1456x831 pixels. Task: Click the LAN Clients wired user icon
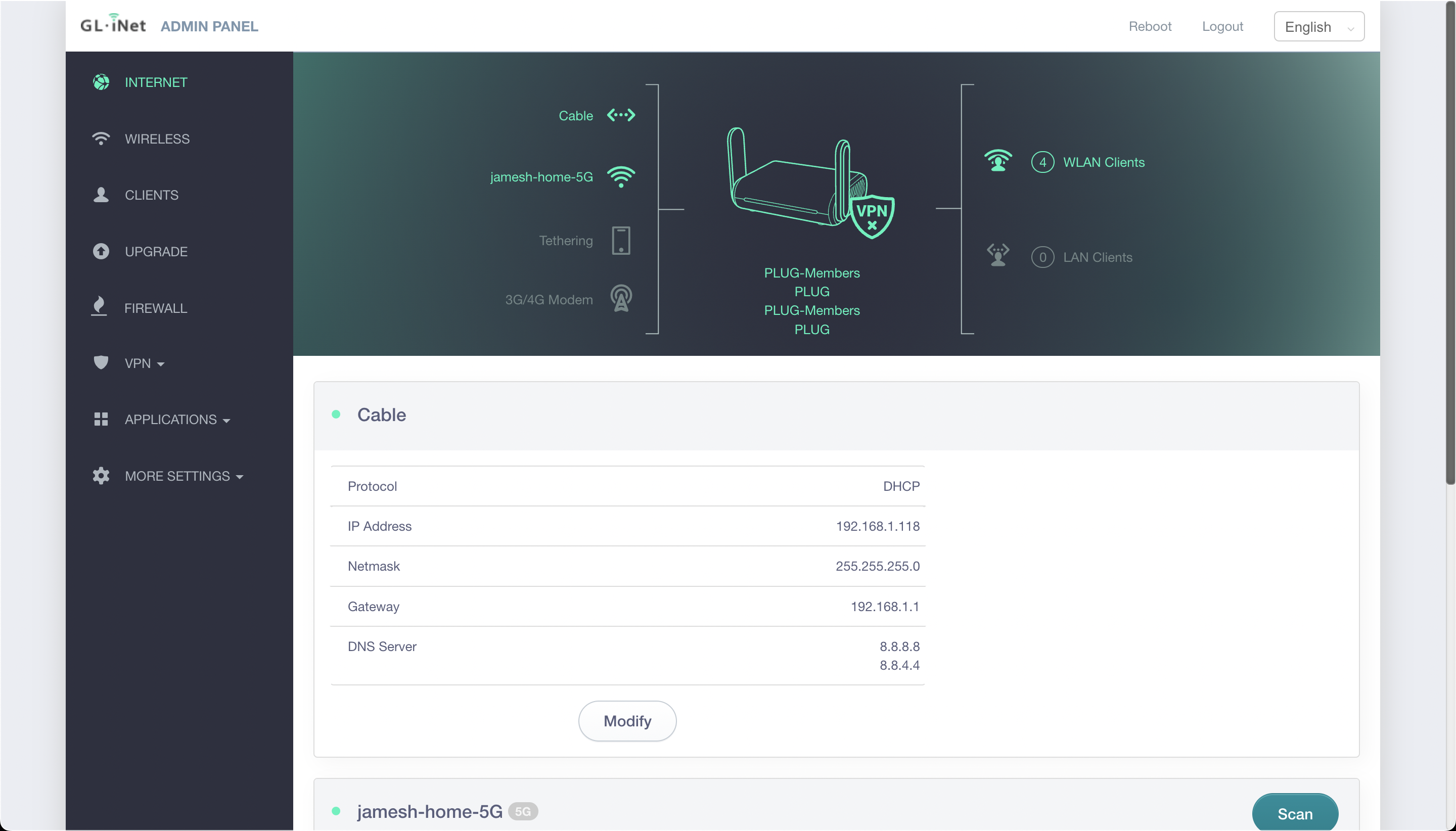pyautogui.click(x=997, y=255)
